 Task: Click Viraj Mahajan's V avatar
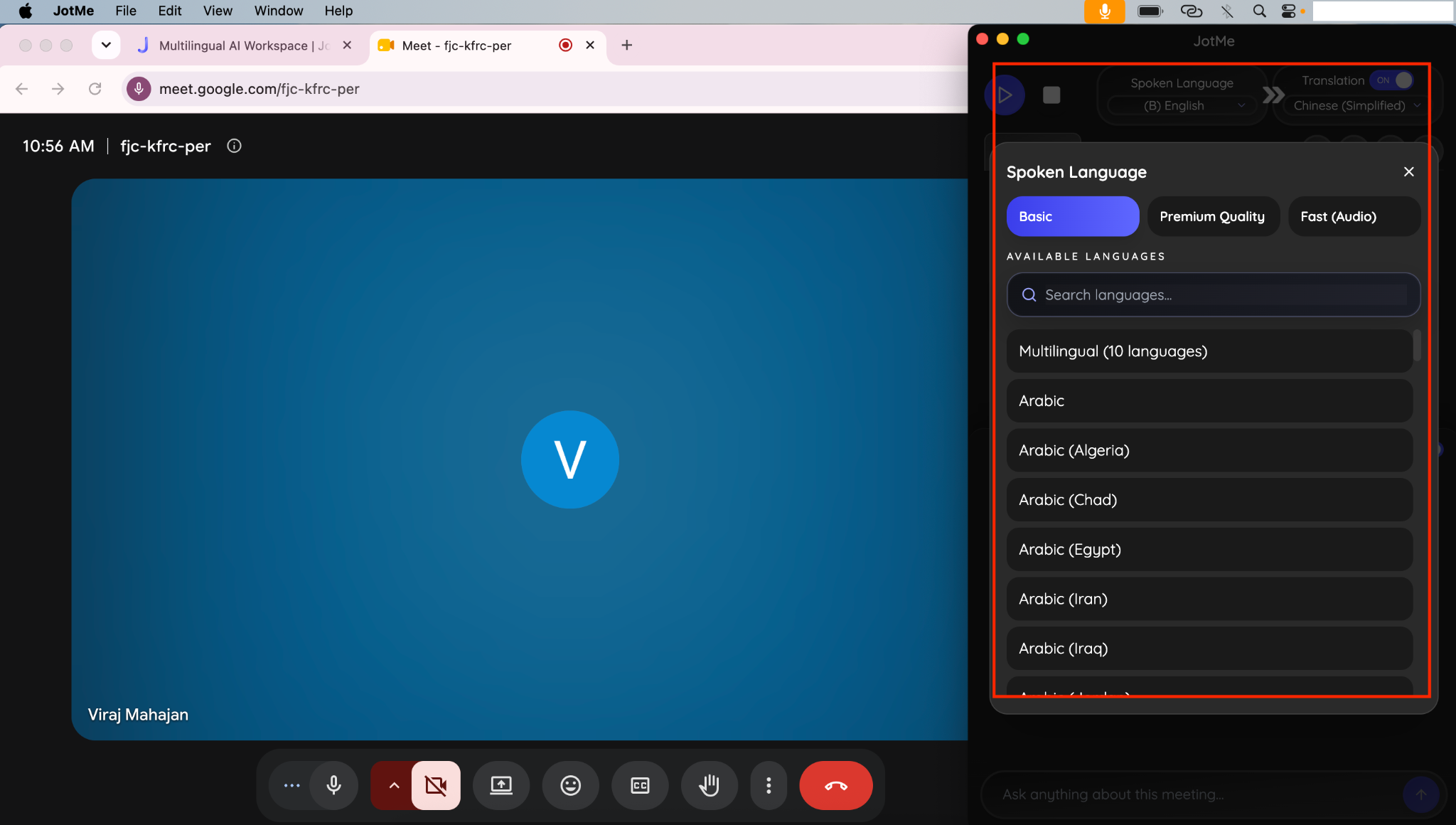pyautogui.click(x=570, y=459)
